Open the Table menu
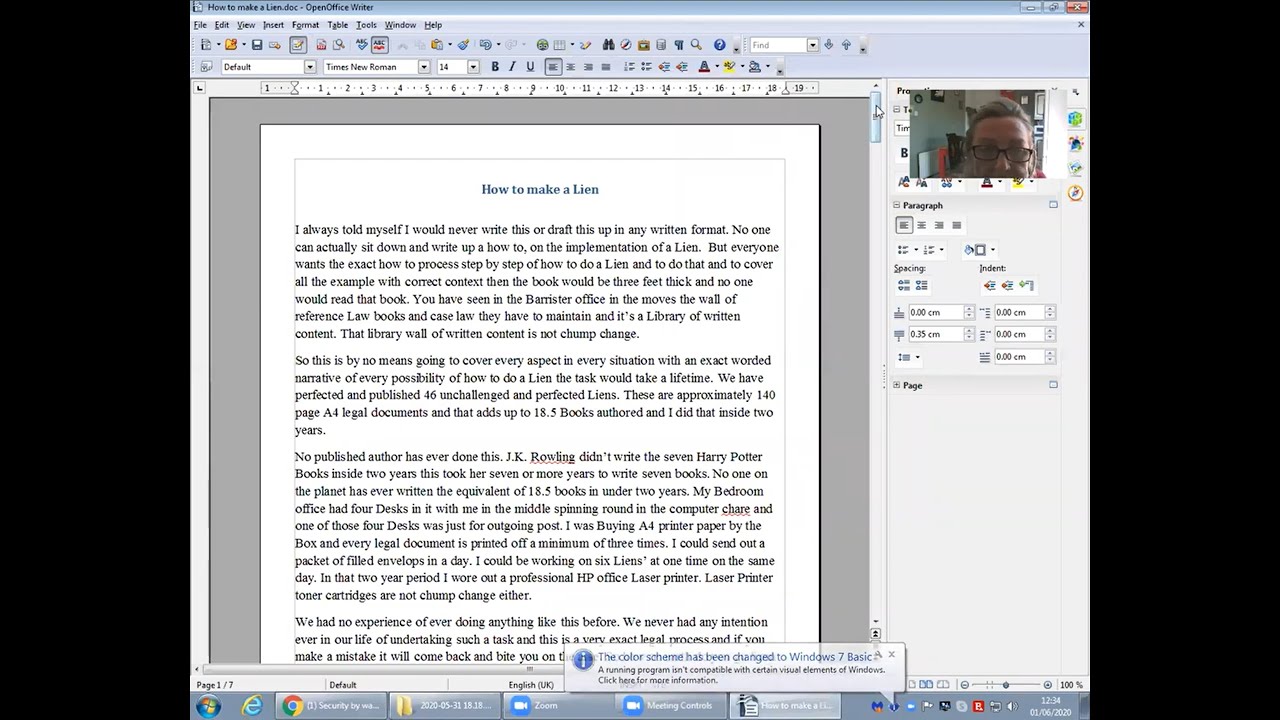The image size is (1280, 720). pos(338,25)
